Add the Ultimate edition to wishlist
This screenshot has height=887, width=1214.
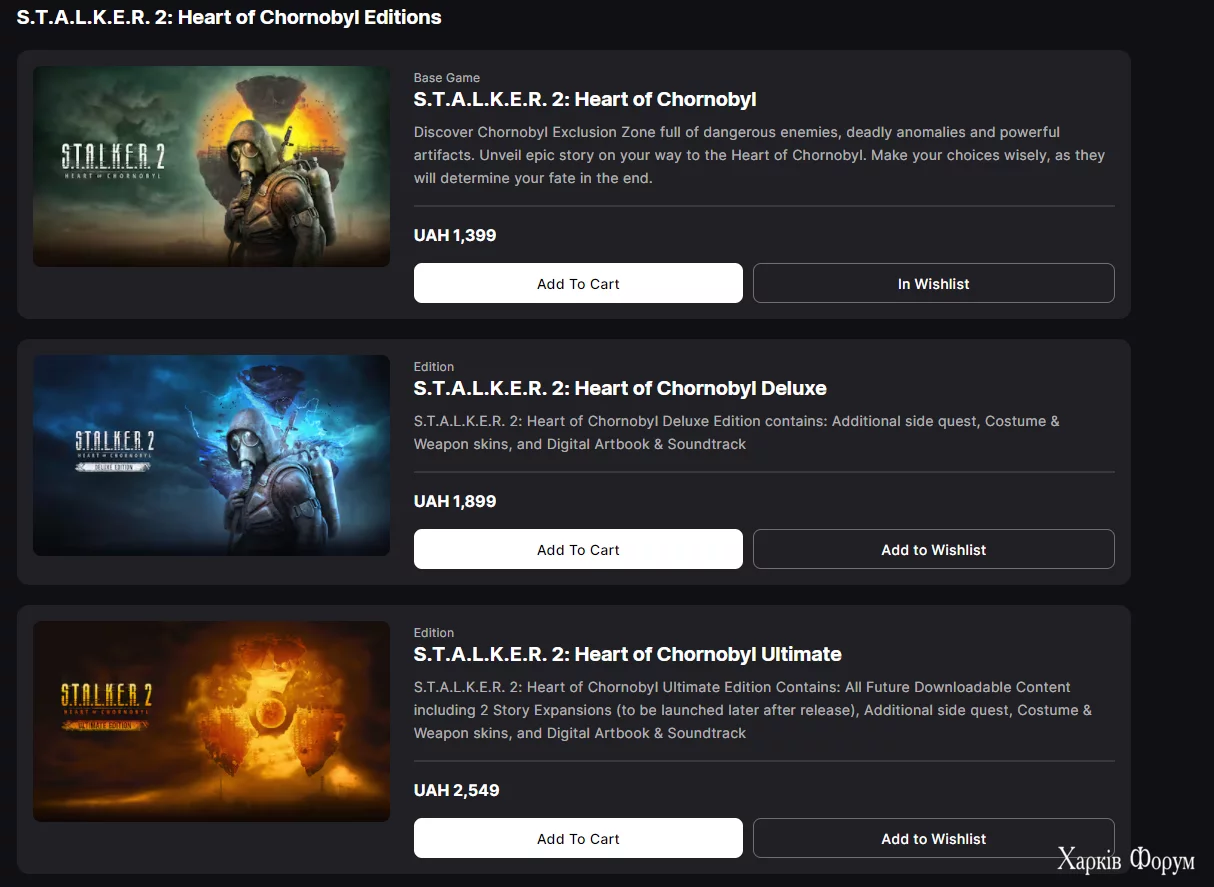click(933, 838)
